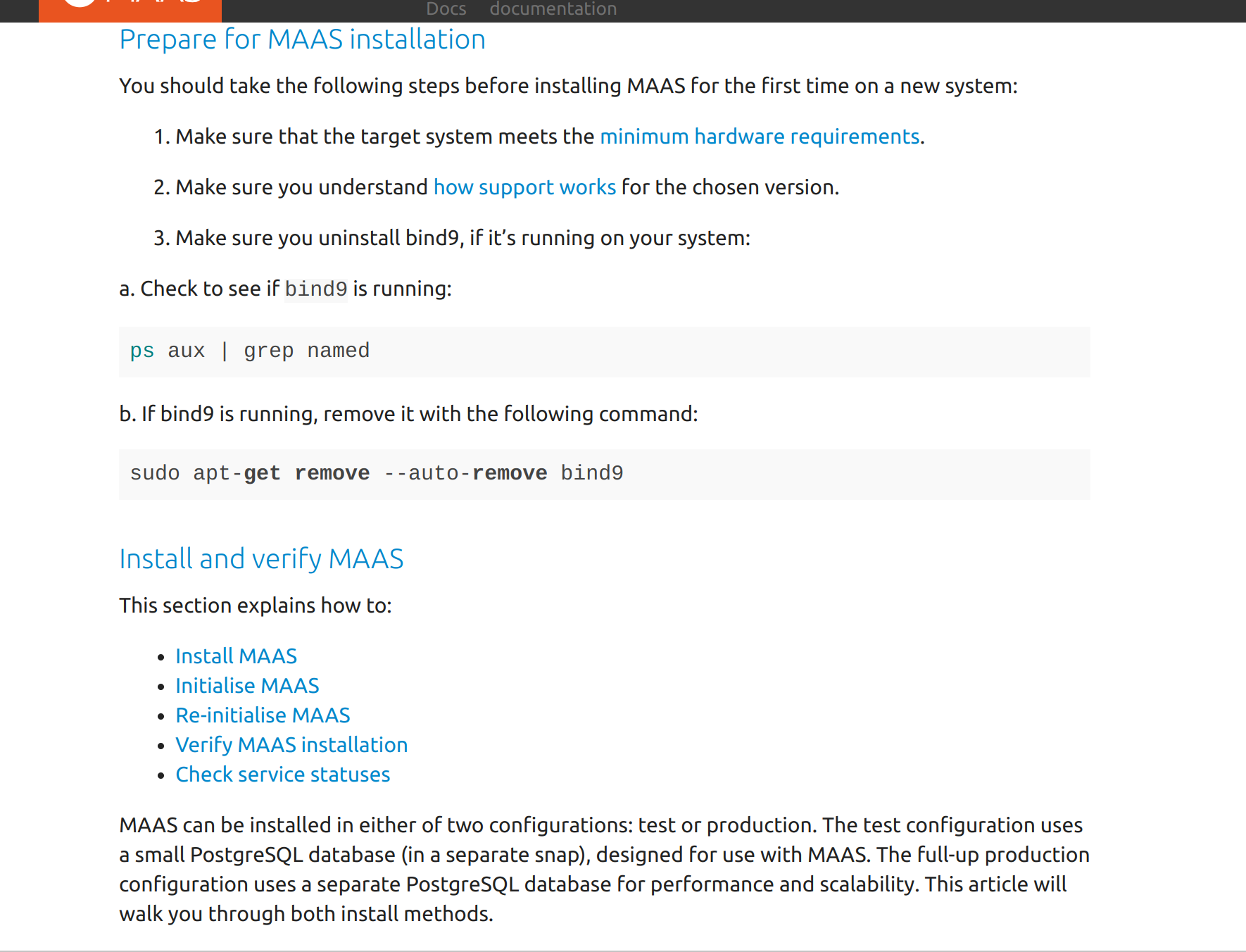Open the documentation nav item
This screenshot has height=952, width=1246.
pyautogui.click(x=553, y=9)
